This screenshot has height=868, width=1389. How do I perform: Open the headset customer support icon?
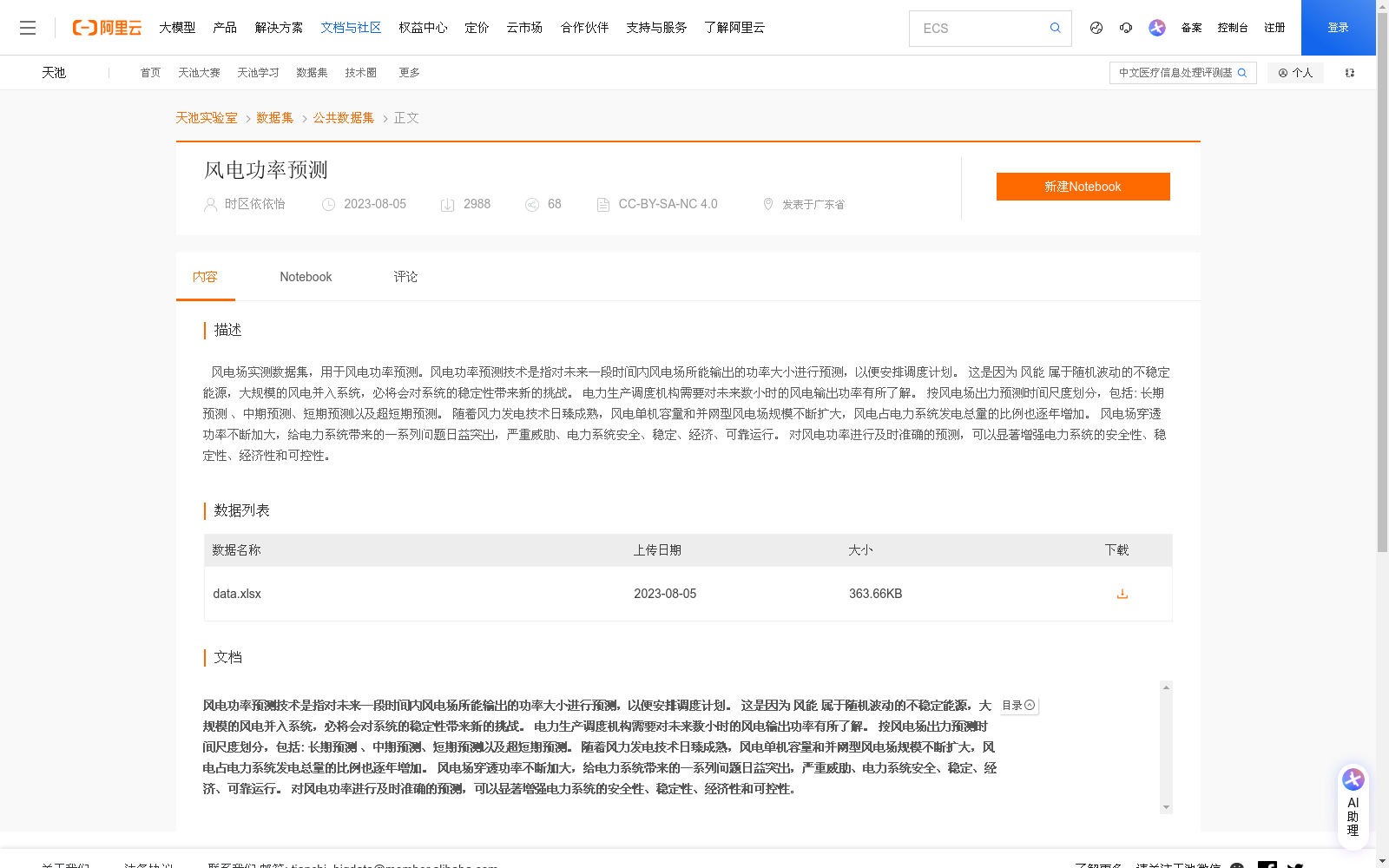coord(1126,28)
